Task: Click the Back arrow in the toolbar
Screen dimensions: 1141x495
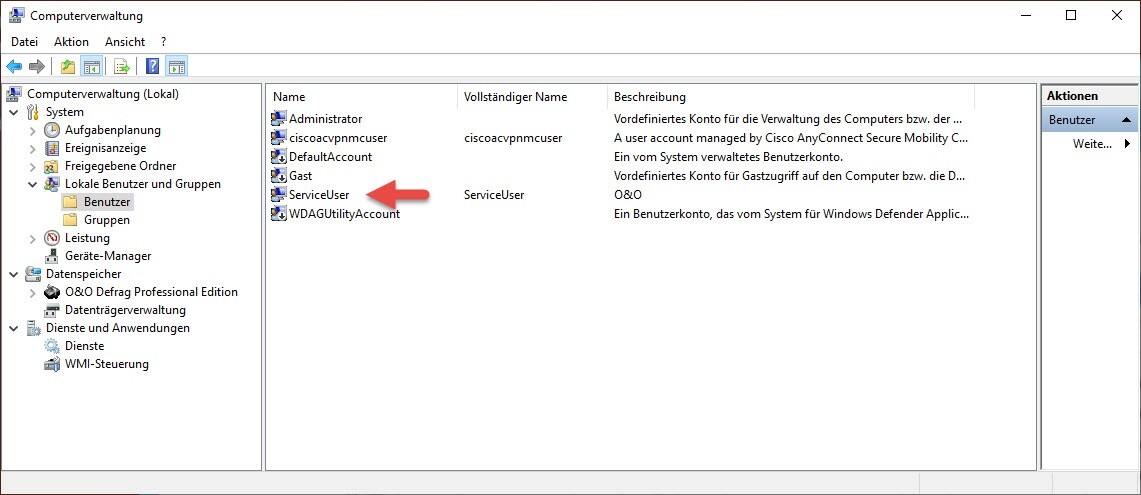Action: tap(14, 67)
